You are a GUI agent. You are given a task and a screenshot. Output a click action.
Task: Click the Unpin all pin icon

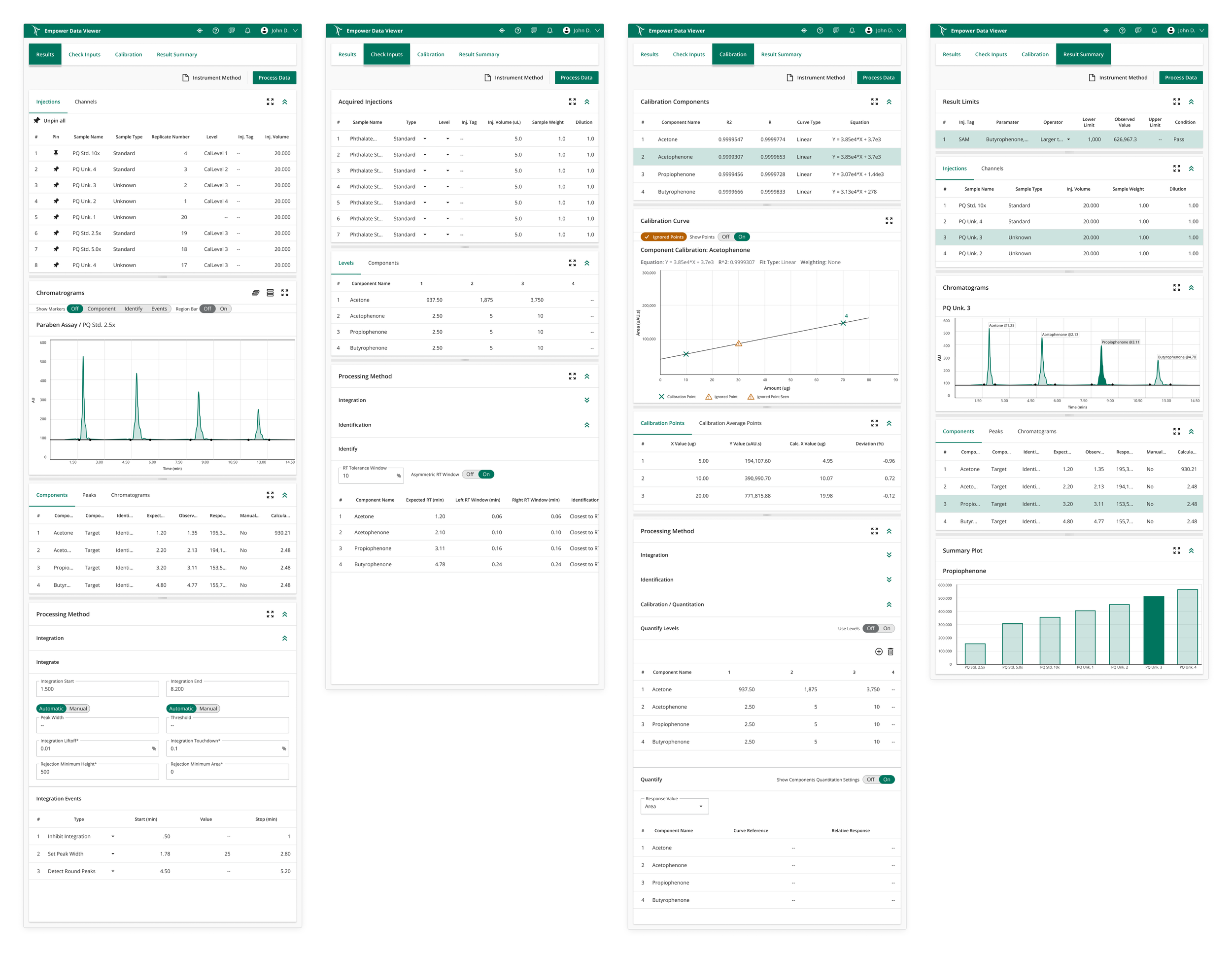click(x=36, y=120)
